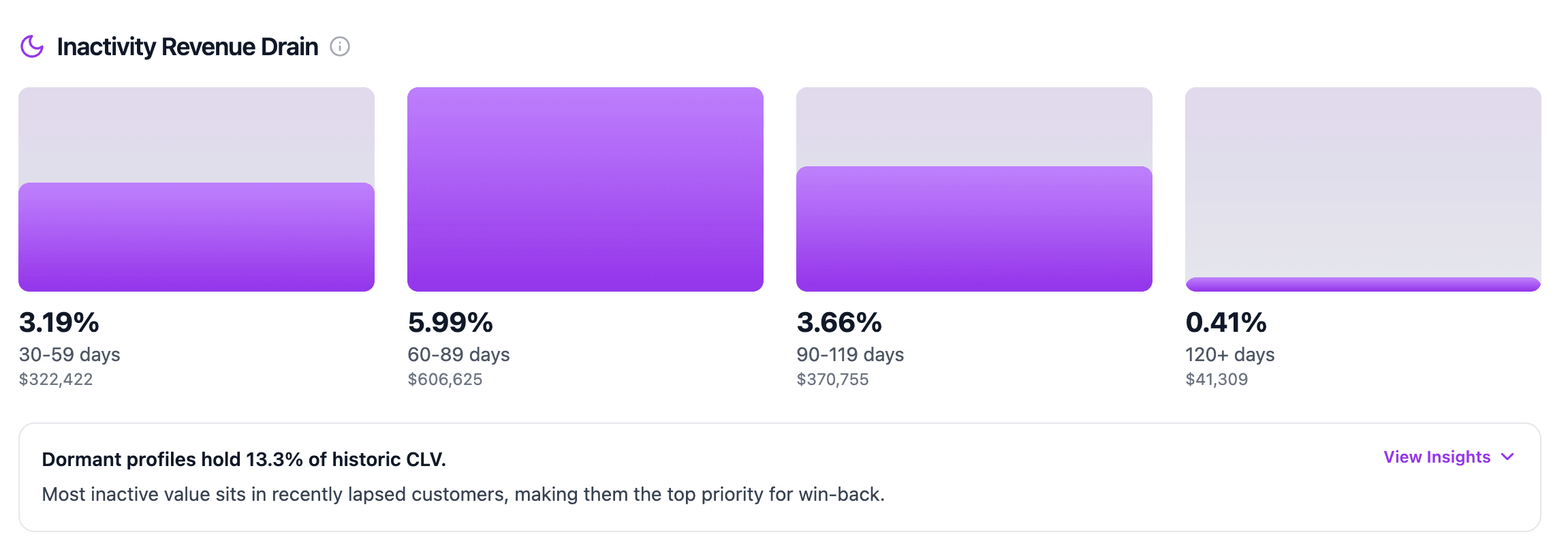Click the purple moon icon
Viewport: 1568px width, 556px height.
[x=32, y=46]
